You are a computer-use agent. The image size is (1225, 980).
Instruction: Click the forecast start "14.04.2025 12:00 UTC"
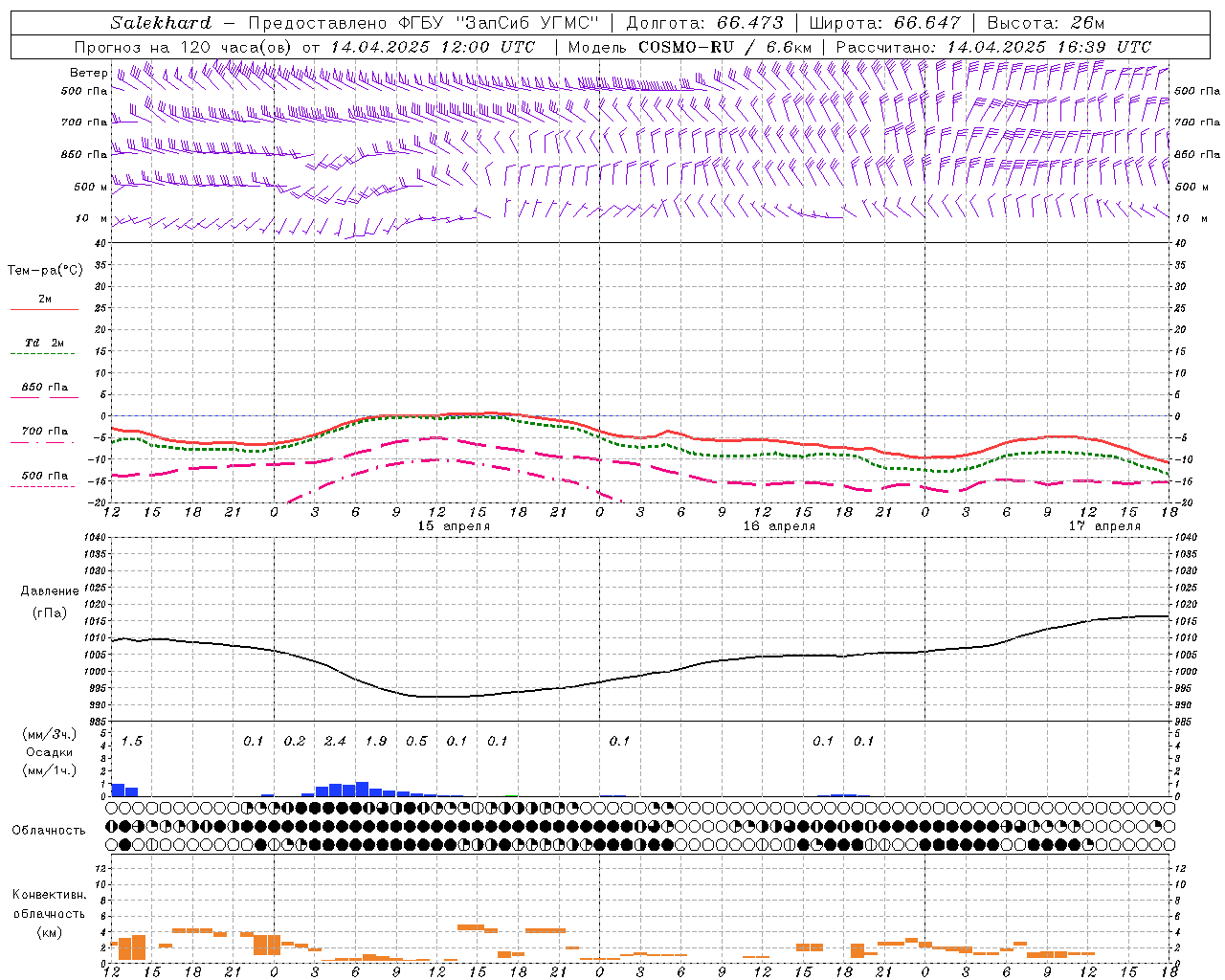tap(433, 47)
